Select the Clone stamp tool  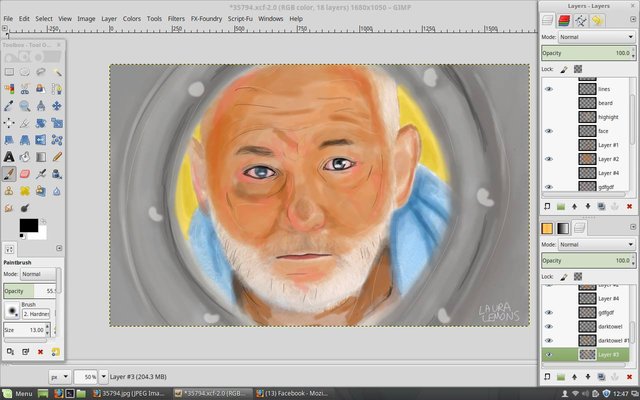9,191
